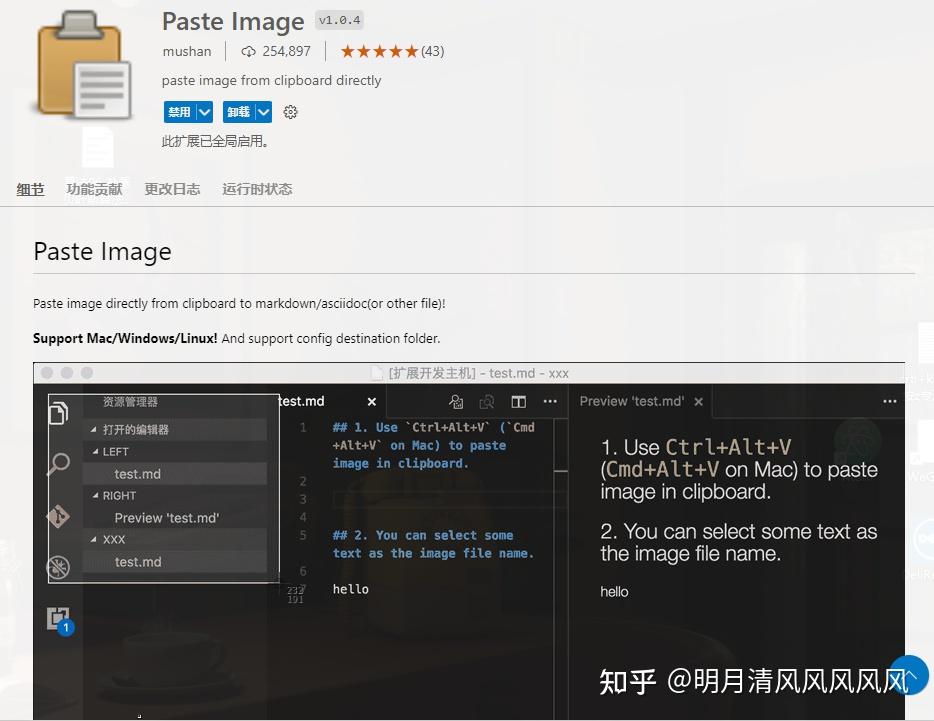Image resolution: width=934 pixels, height=721 pixels.
Task: Switch to the 运行时状态 tab
Action: (x=256, y=188)
